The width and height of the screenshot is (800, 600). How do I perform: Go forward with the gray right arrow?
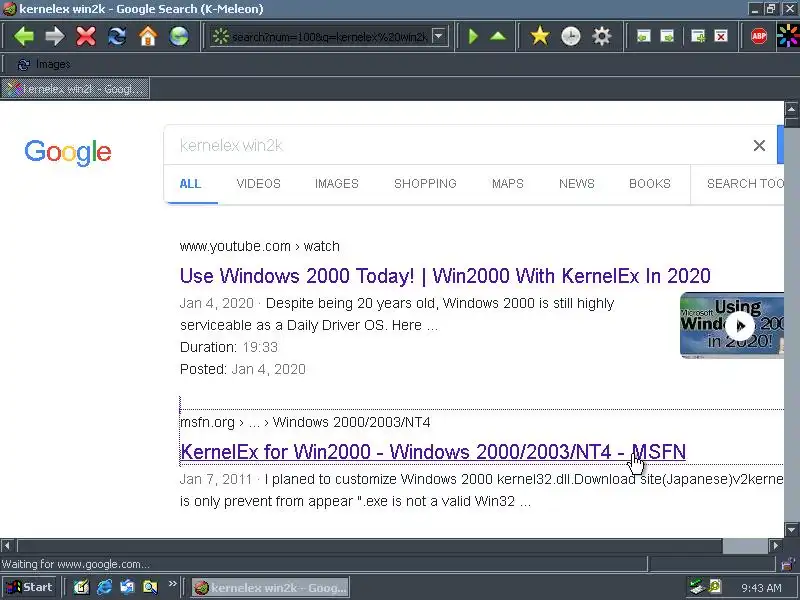point(55,36)
